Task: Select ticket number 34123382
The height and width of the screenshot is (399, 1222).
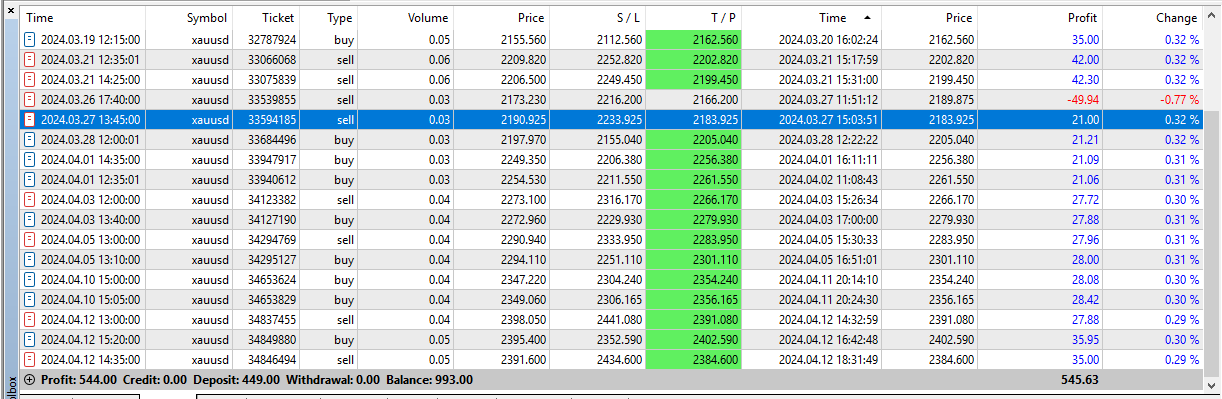Action: coord(272,200)
